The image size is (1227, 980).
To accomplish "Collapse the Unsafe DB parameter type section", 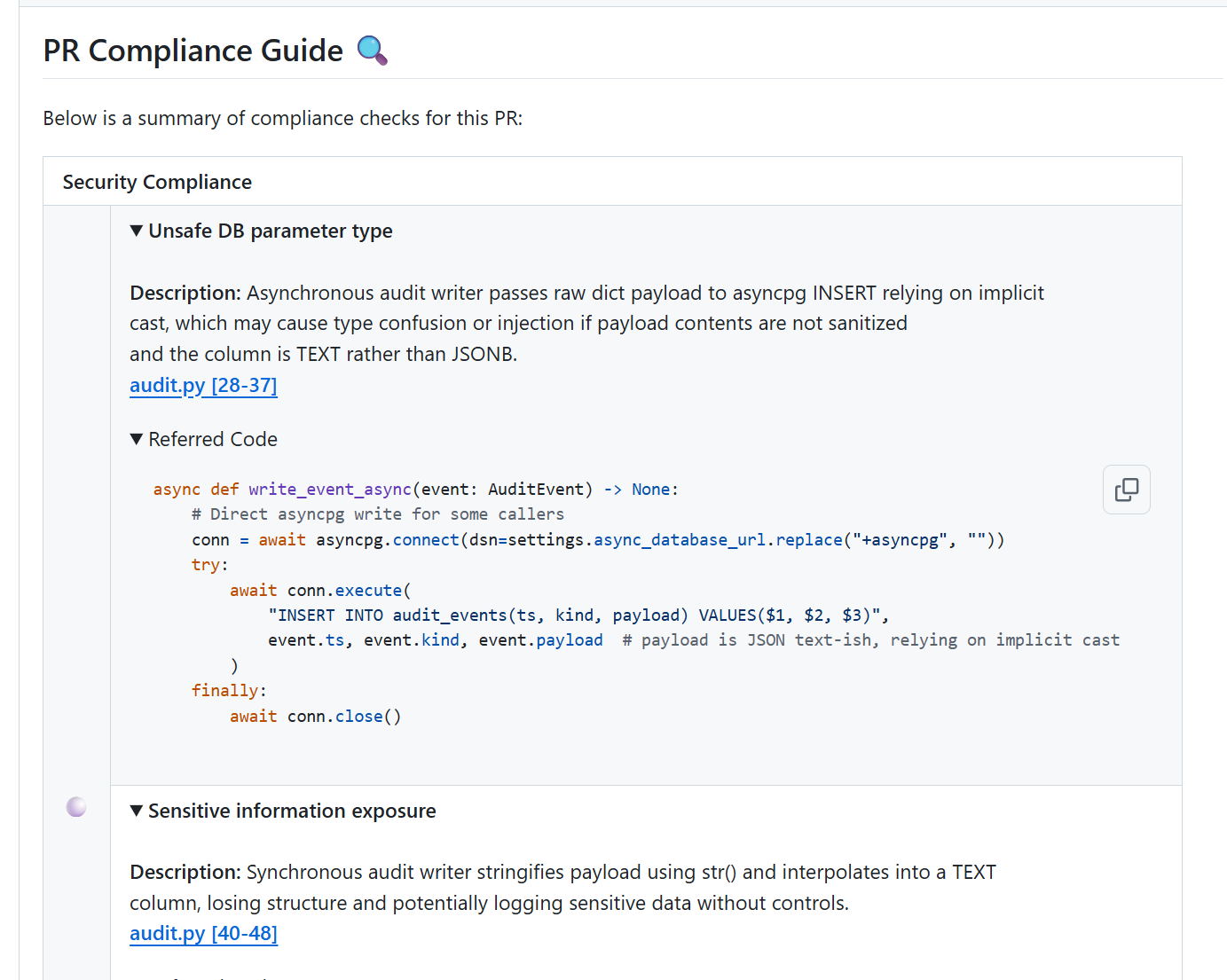I will click(137, 231).
